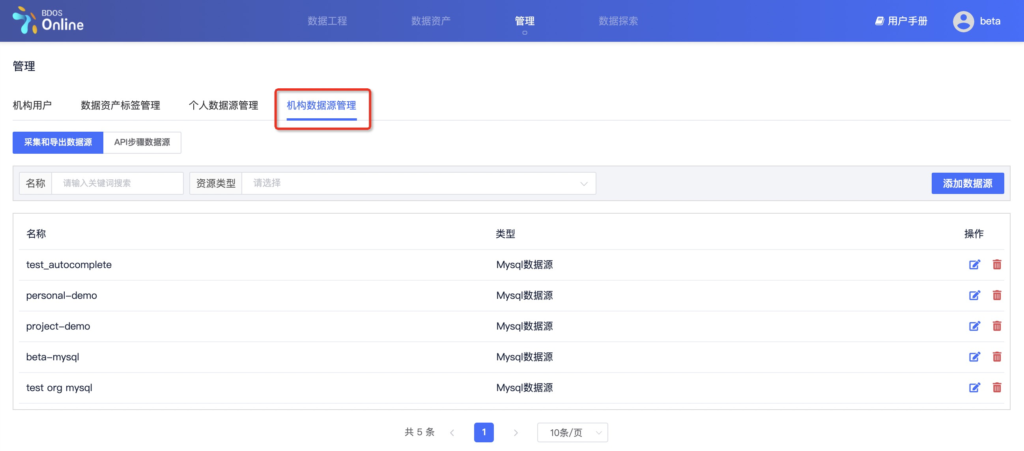The width and height of the screenshot is (1024, 451).
Task: Switch to API步骤数据源 toggle
Action: pyautogui.click(x=142, y=143)
